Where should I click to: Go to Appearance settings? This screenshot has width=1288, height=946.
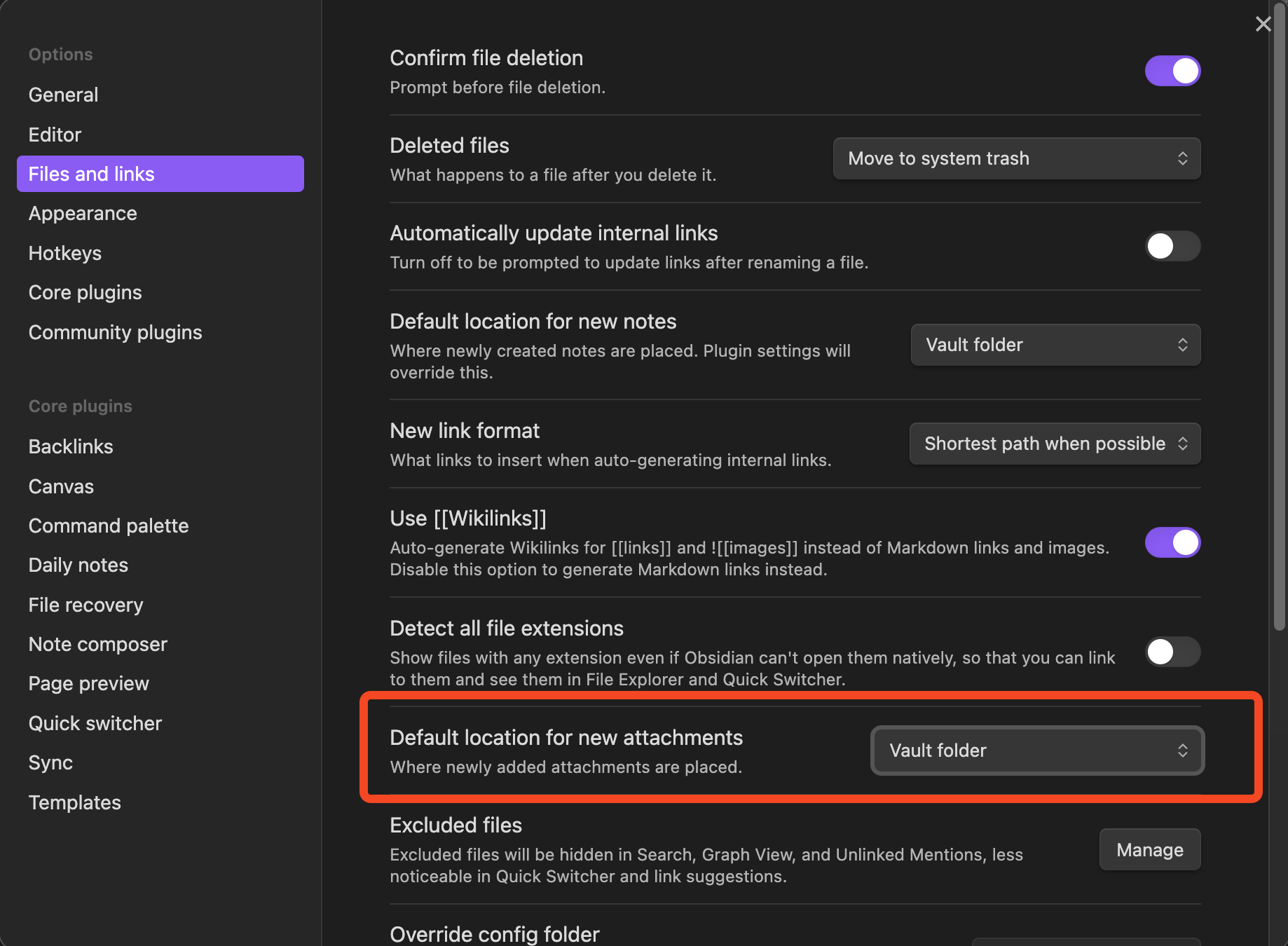(x=83, y=214)
